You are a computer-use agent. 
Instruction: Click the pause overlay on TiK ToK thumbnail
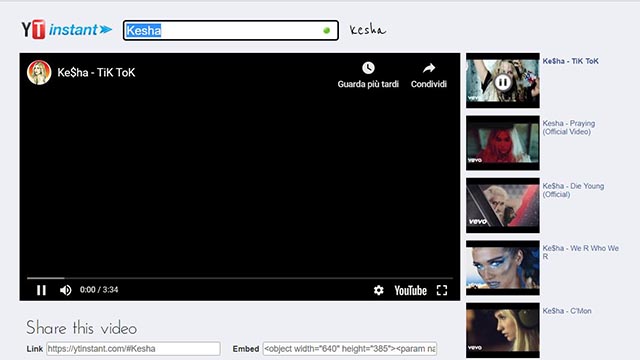point(502,82)
